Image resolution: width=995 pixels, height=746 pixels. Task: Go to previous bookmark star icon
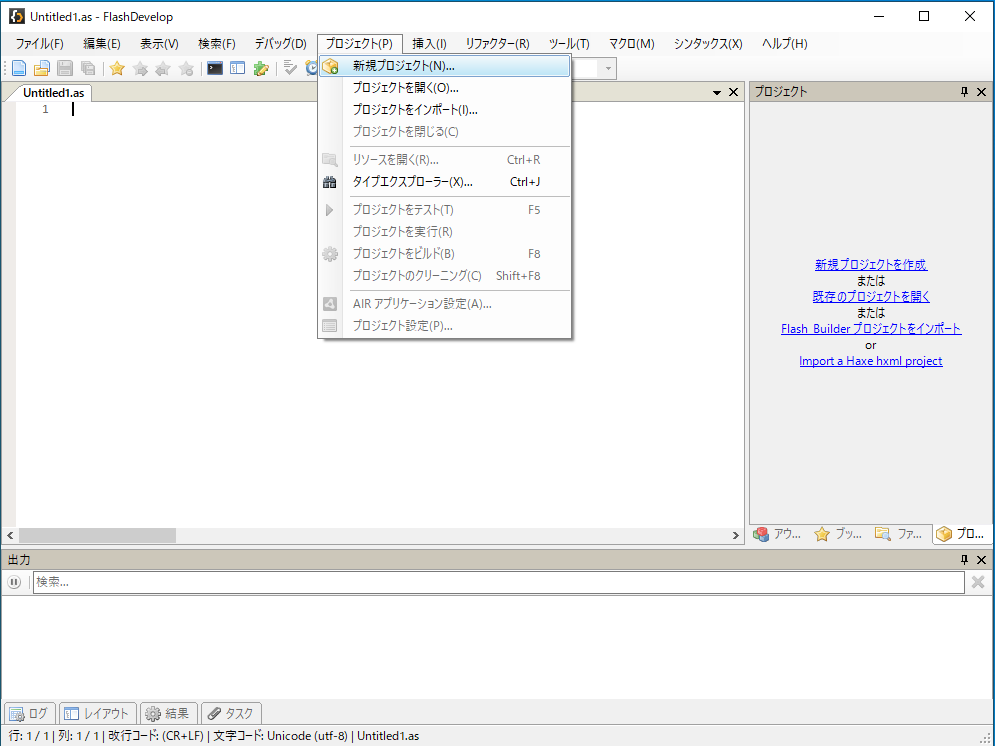click(163, 68)
